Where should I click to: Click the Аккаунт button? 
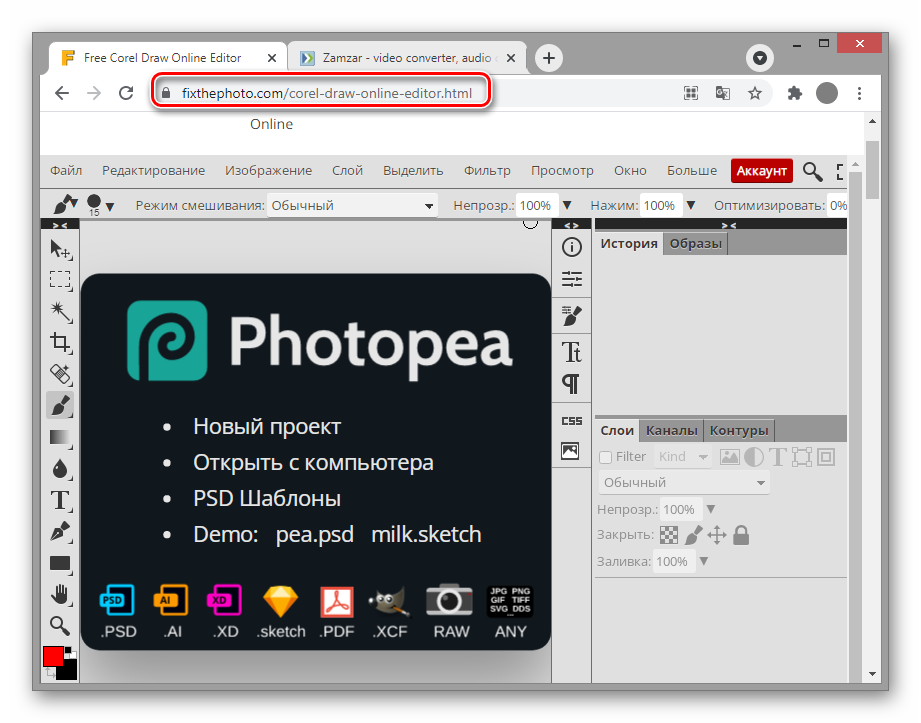coord(761,171)
